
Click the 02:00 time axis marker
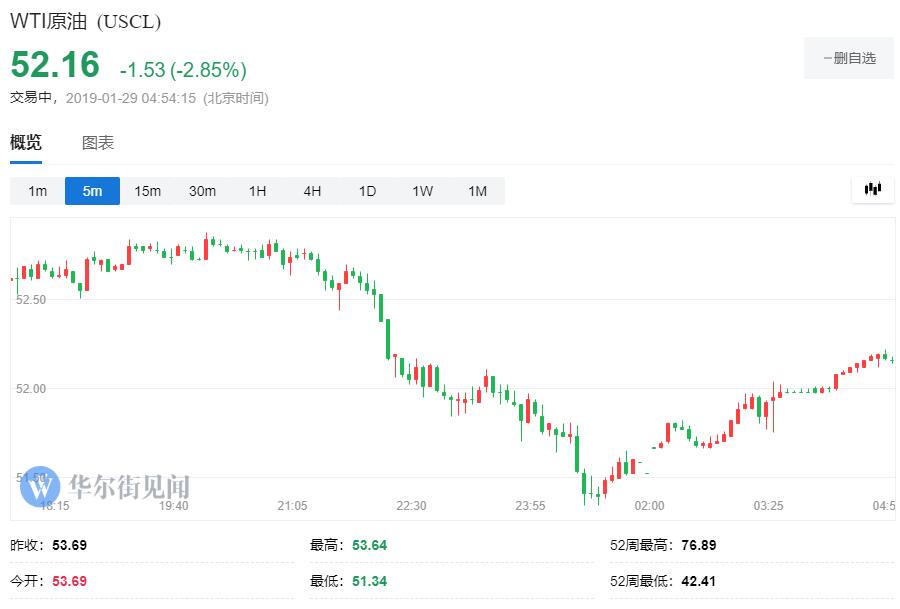pyautogui.click(x=649, y=506)
